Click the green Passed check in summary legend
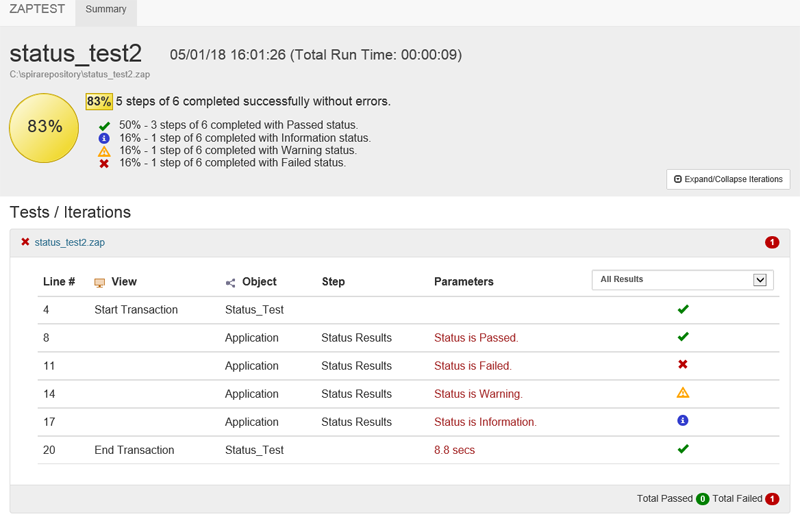This screenshot has width=800, height=523. pyautogui.click(x=104, y=125)
